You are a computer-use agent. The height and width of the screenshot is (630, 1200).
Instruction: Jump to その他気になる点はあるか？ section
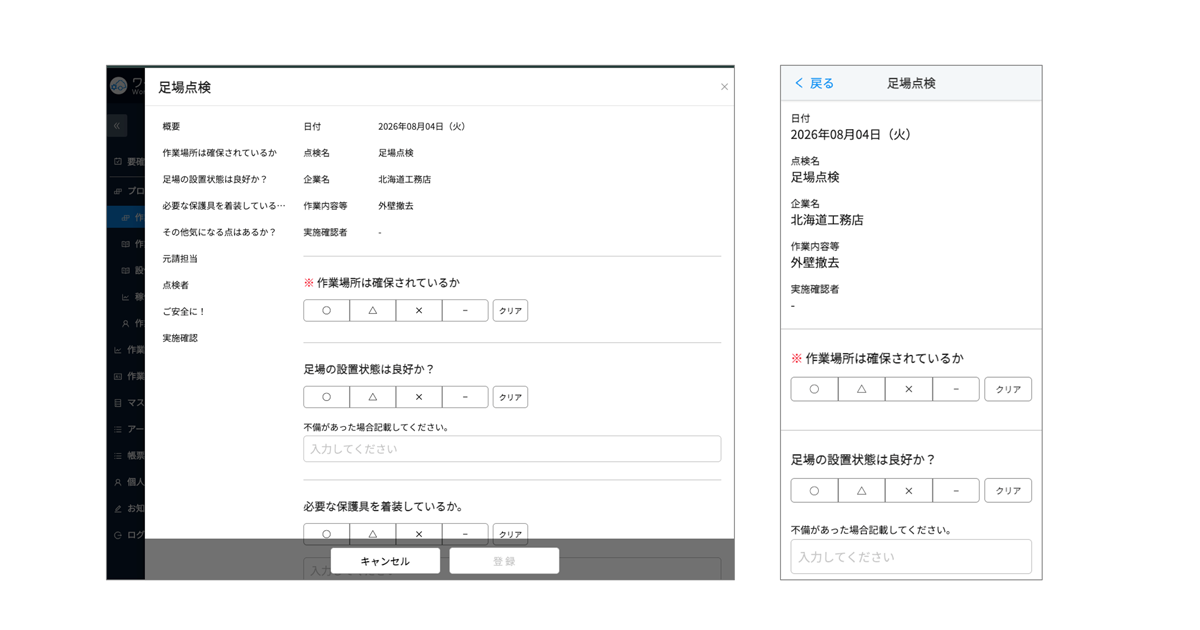pyautogui.click(x=219, y=232)
